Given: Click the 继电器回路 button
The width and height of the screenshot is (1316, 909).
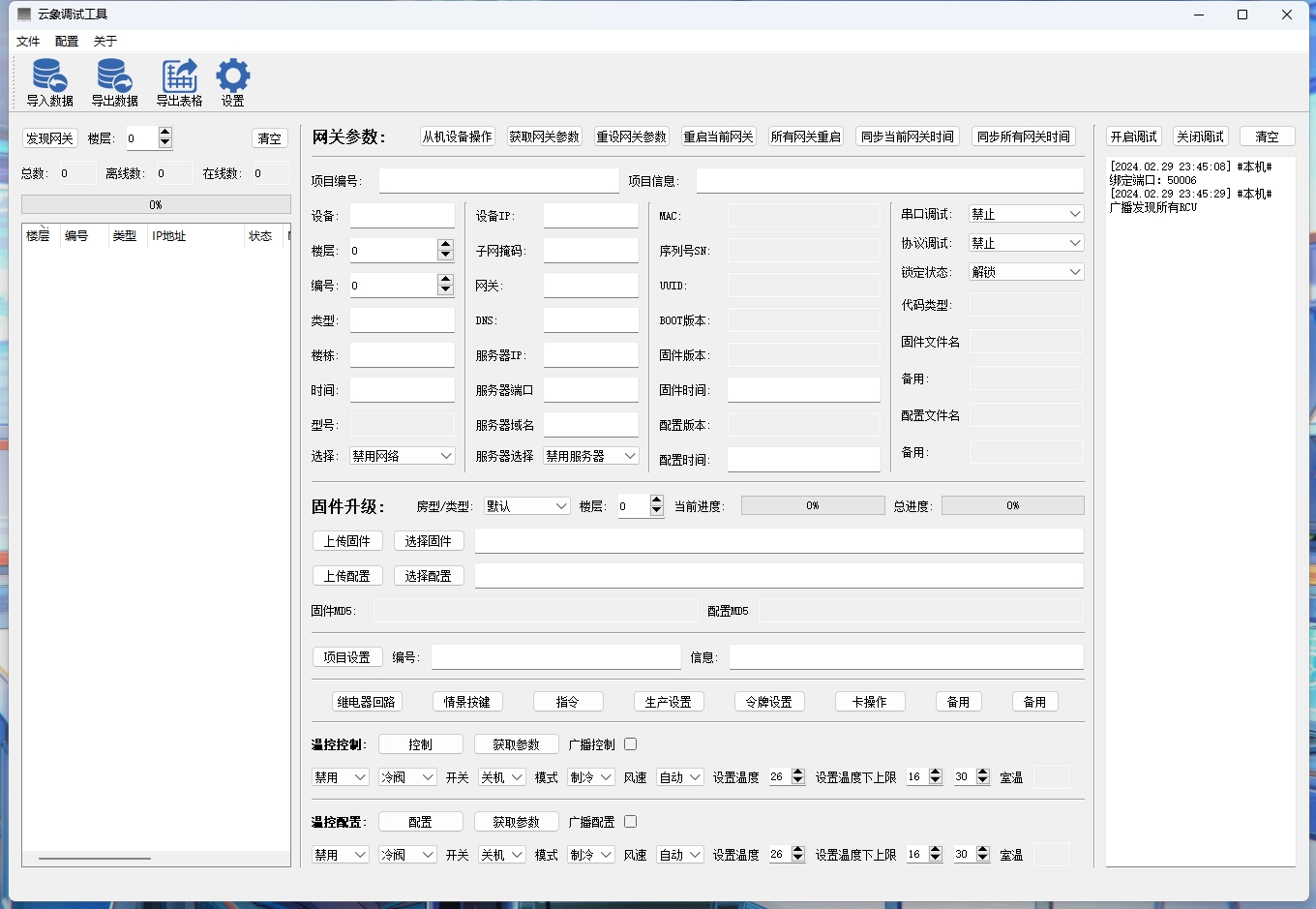Looking at the screenshot, I should 367,702.
